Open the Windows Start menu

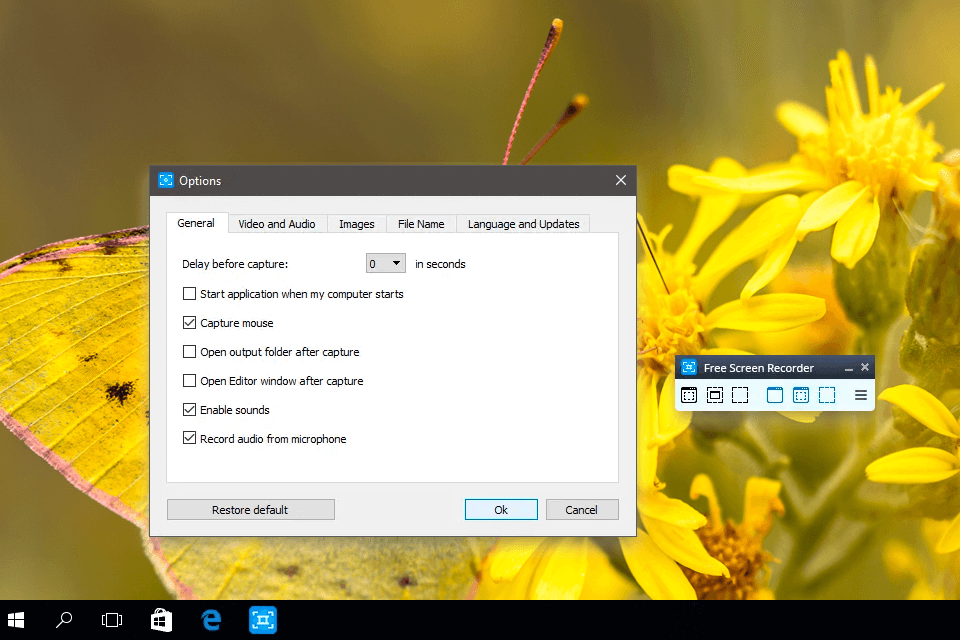tap(16, 620)
